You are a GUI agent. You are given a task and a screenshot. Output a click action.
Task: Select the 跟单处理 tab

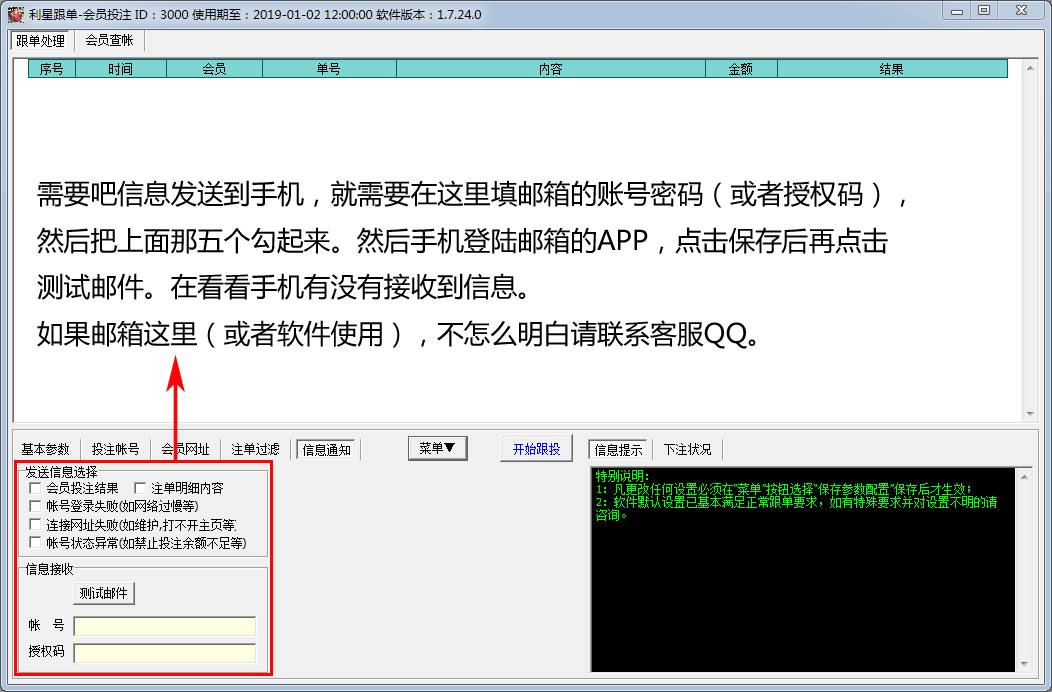(40, 41)
